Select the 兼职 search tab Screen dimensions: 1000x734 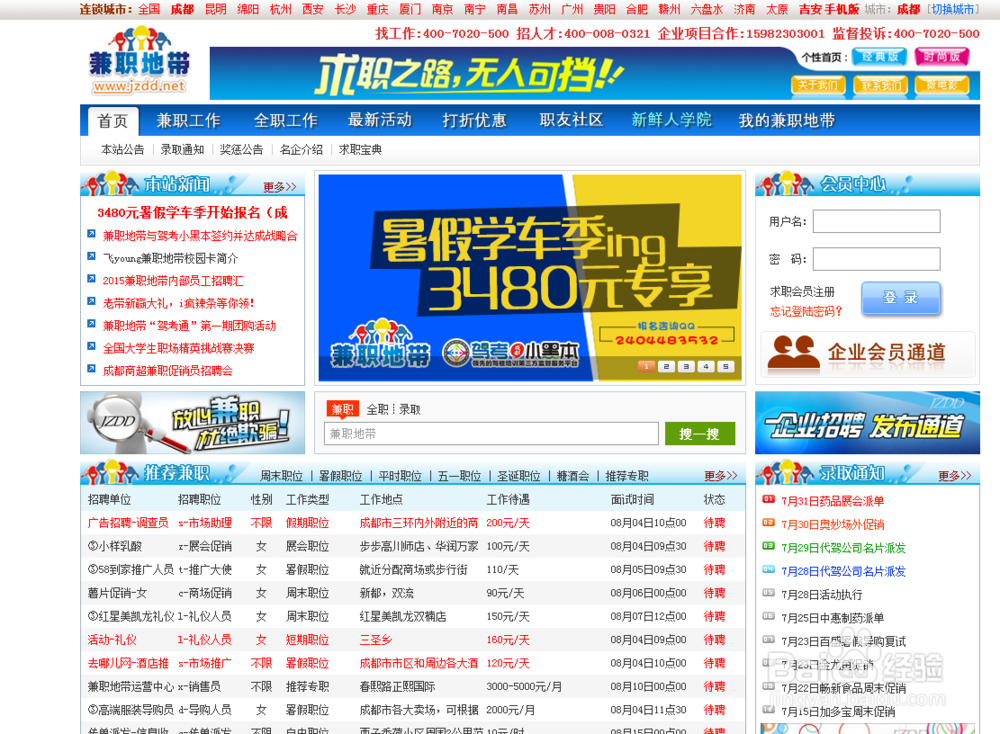tap(342, 409)
